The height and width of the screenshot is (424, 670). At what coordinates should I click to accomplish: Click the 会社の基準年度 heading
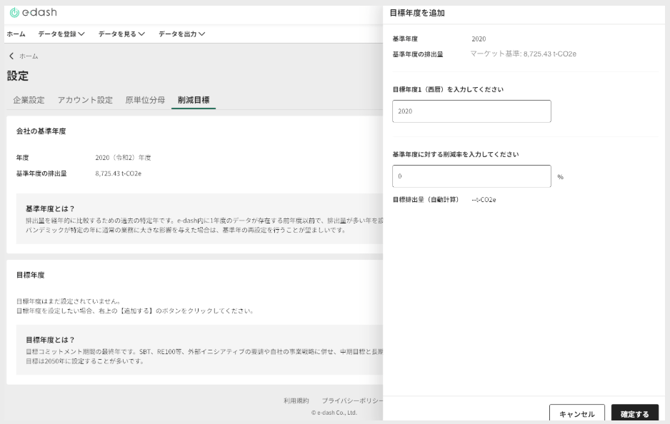pyautogui.click(x=41, y=131)
